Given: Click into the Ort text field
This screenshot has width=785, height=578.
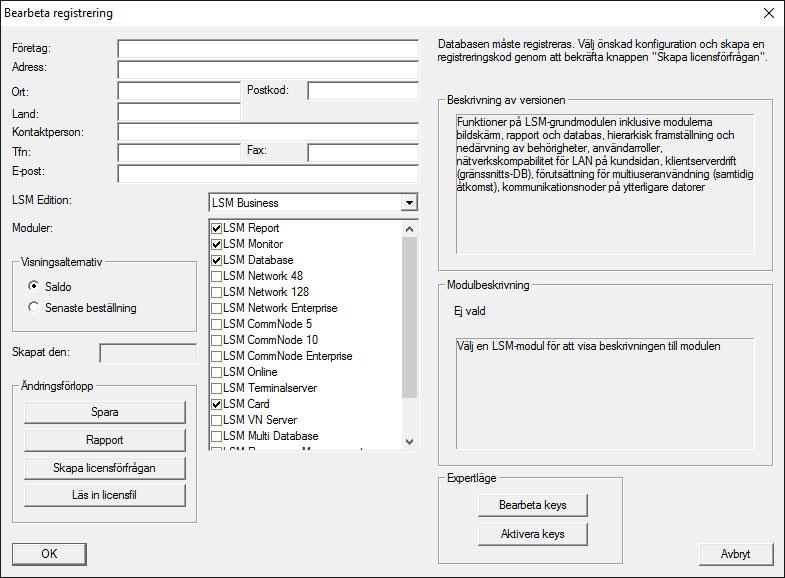Looking at the screenshot, I should (x=179, y=91).
